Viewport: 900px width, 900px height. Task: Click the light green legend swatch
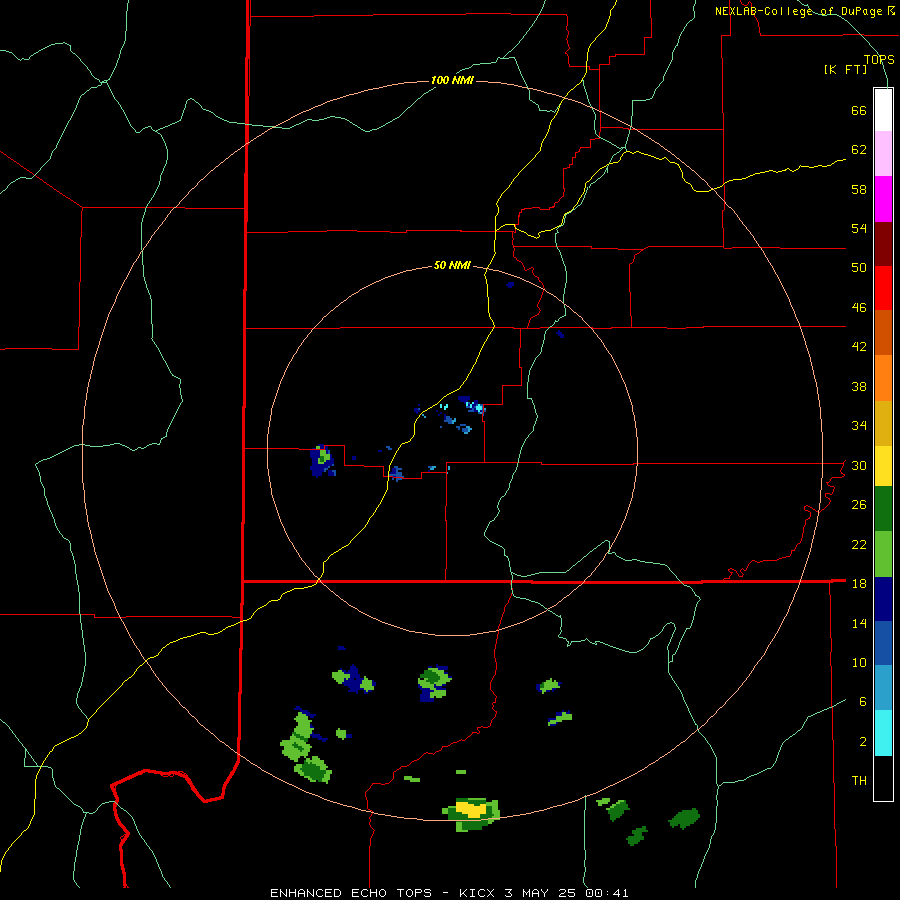pyautogui.click(x=883, y=554)
